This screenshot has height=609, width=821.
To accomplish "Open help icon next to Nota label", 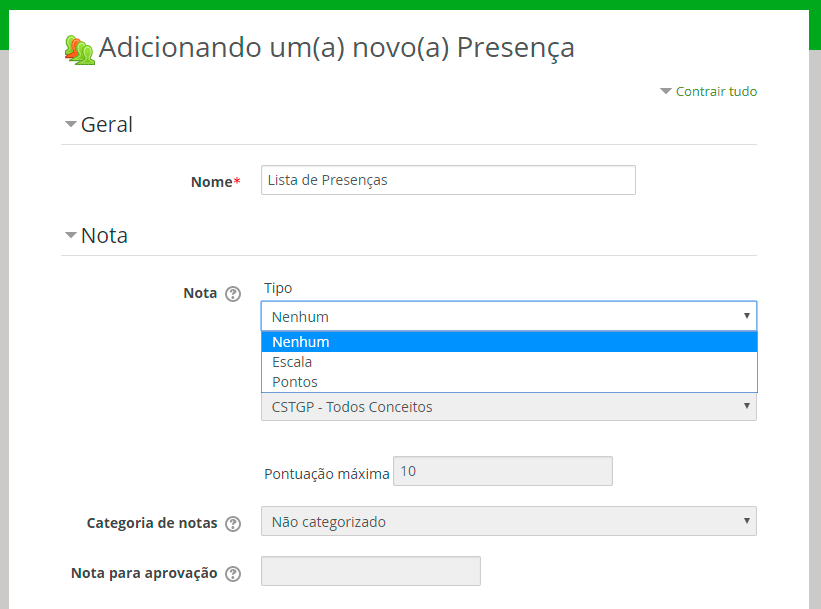I will pyautogui.click(x=233, y=294).
